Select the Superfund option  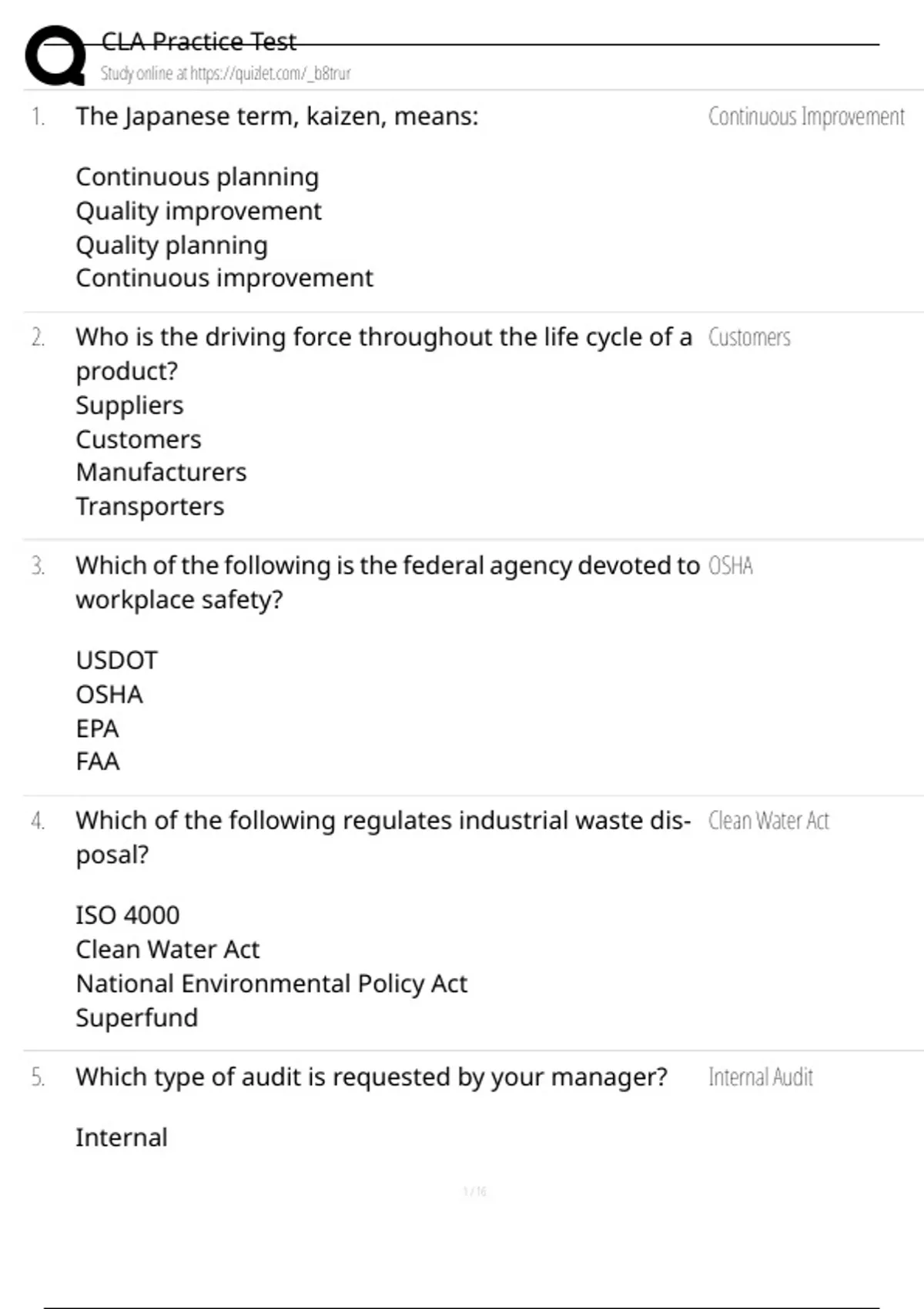(x=136, y=1018)
